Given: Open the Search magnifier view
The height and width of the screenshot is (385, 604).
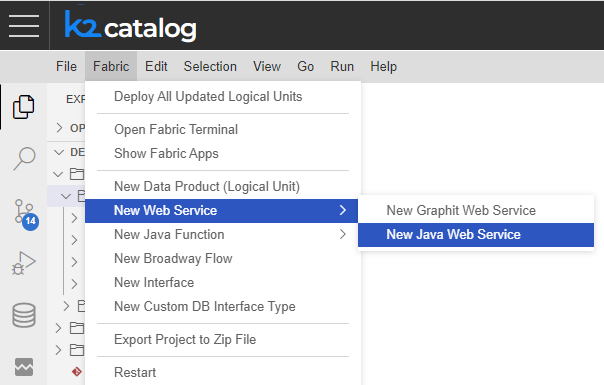Looking at the screenshot, I should point(24,158).
